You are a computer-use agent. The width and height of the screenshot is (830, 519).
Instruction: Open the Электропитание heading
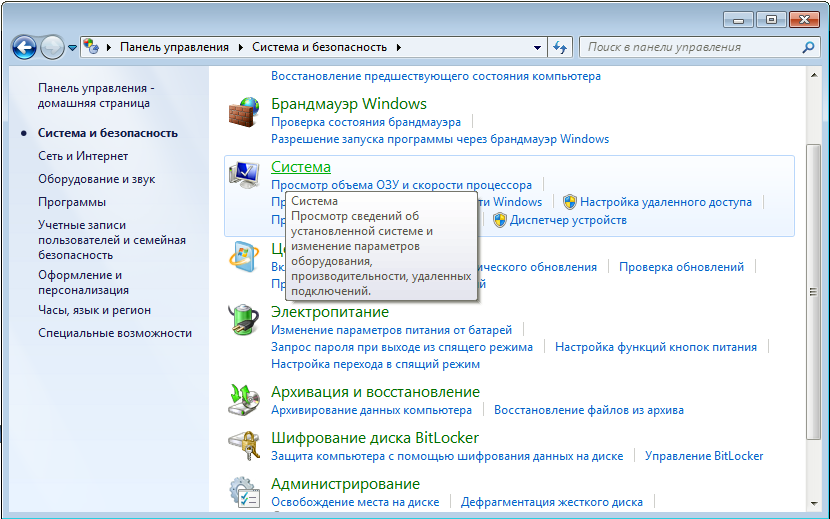[x=330, y=311]
